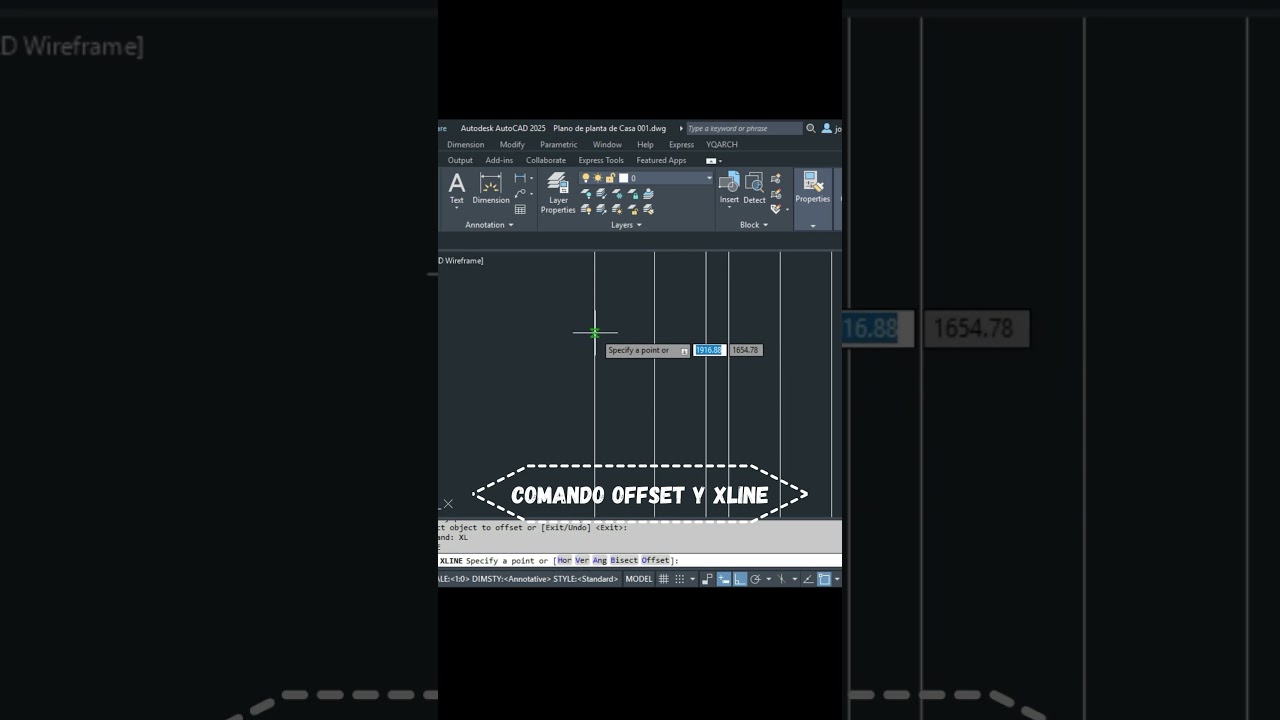Select the Text tool in Annotation panel
Image resolution: width=1280 pixels, height=720 pixels.
[x=456, y=187]
